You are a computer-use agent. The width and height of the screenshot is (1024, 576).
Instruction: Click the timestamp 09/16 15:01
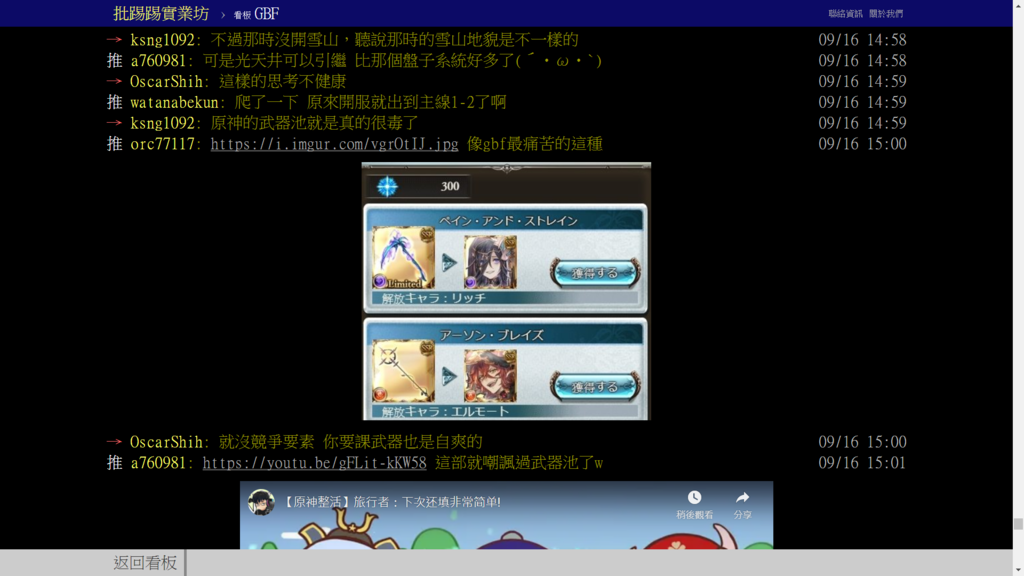862,462
